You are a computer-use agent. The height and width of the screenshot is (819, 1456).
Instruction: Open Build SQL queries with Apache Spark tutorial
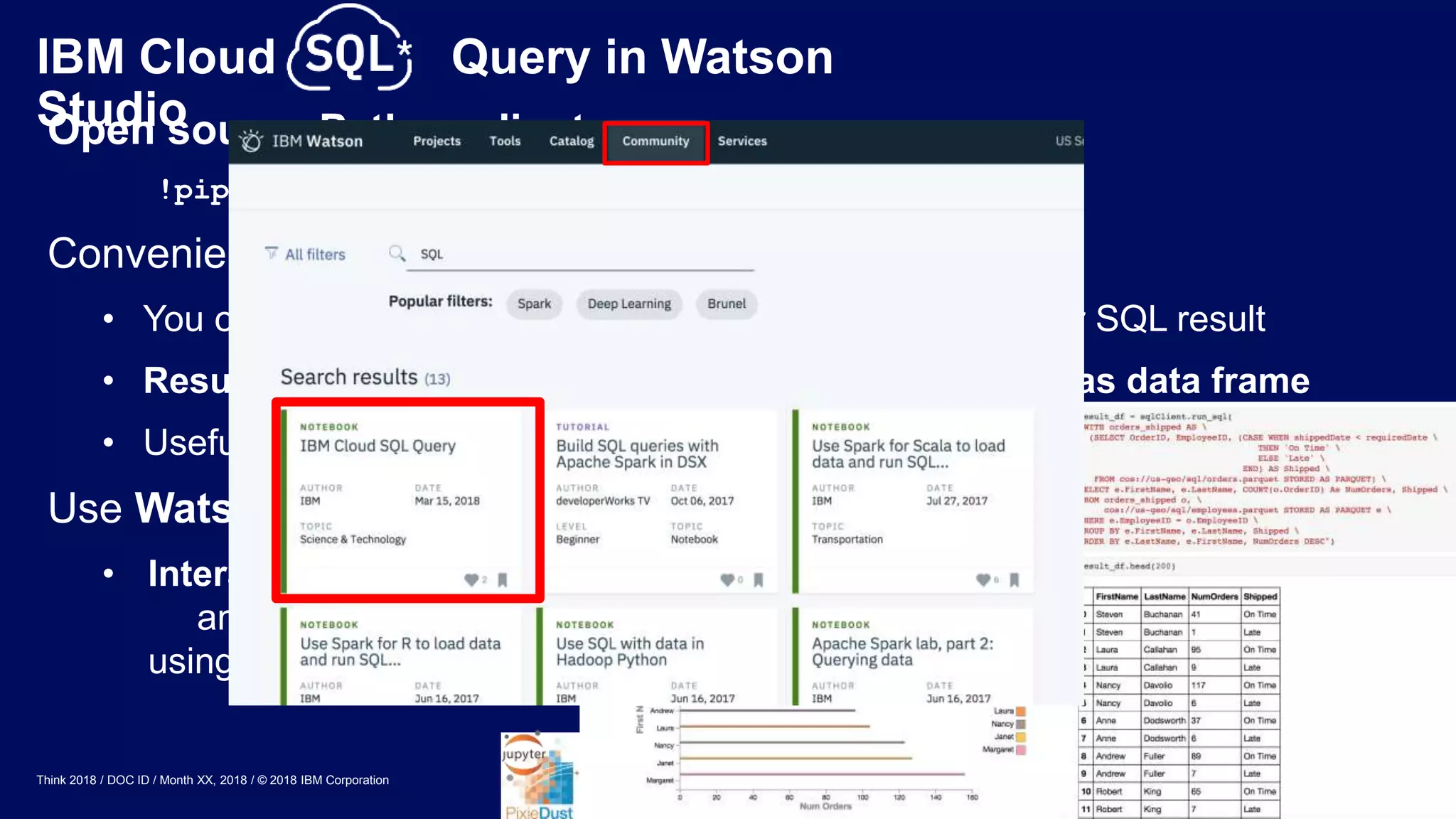click(x=637, y=454)
